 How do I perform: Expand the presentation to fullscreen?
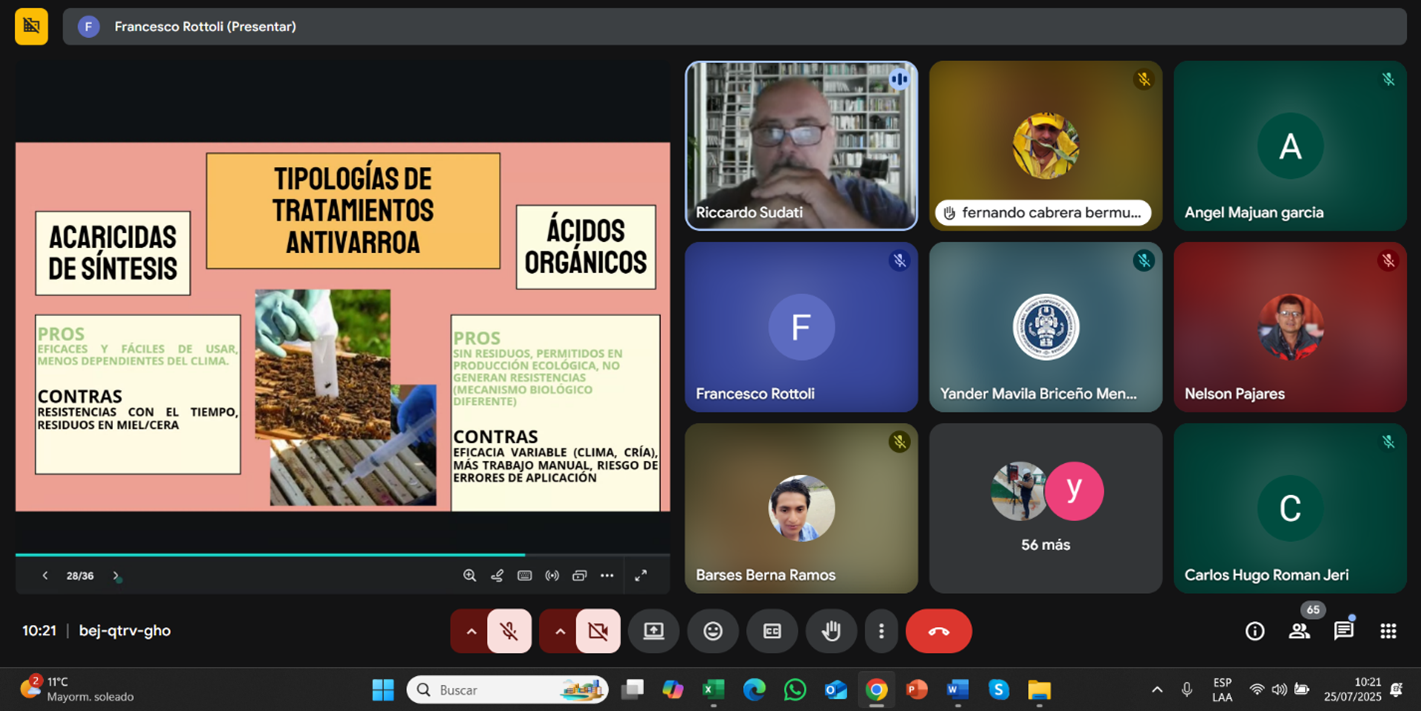click(641, 576)
